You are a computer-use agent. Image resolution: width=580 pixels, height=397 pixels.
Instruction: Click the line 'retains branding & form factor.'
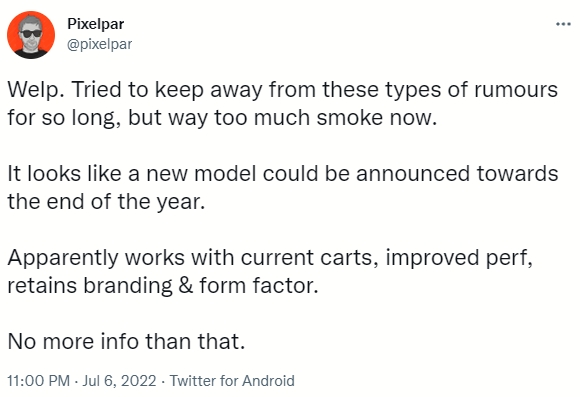click(163, 286)
